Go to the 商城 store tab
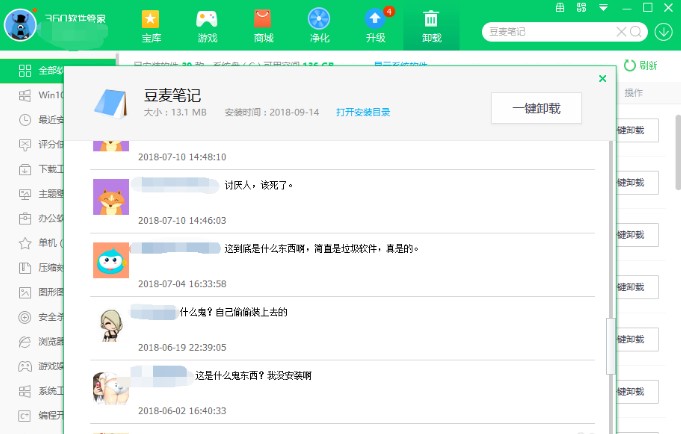Screen dimensions: 681x434 coord(263,25)
